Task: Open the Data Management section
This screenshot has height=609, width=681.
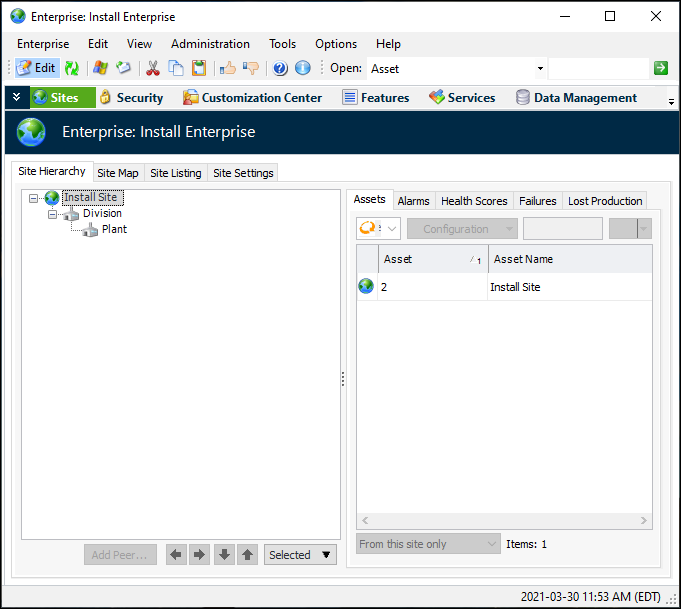Action: coord(576,98)
